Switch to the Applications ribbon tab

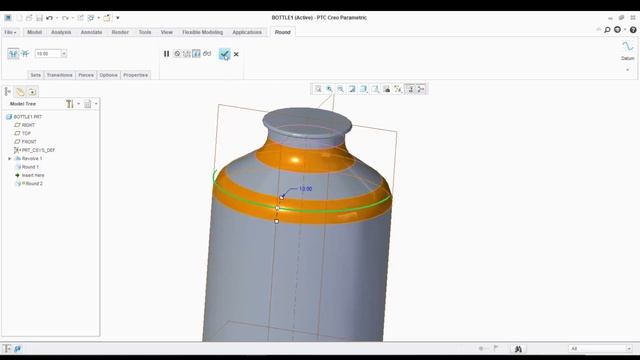247,32
